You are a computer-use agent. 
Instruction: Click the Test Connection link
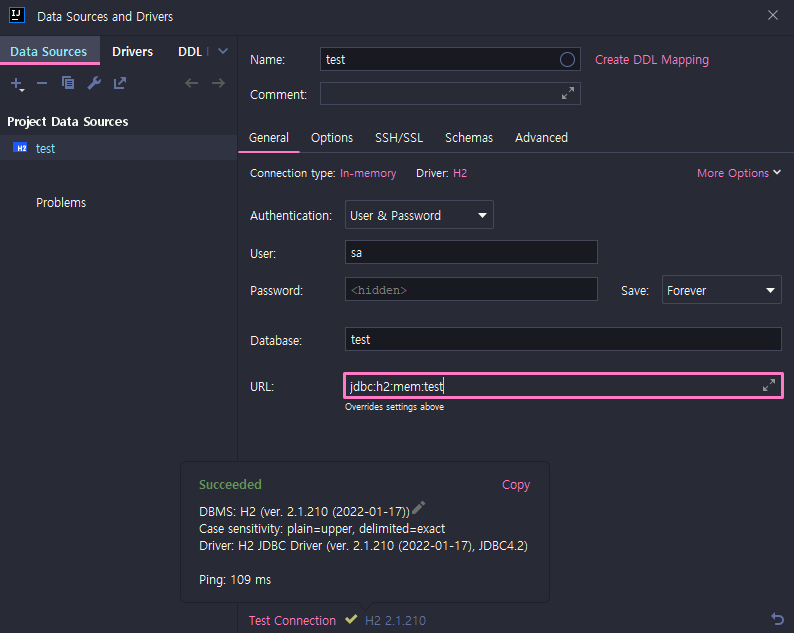292,620
